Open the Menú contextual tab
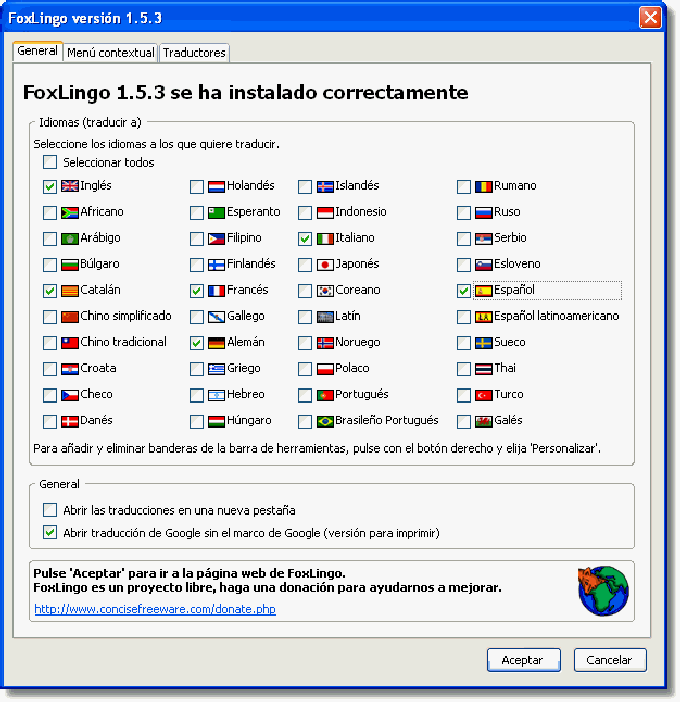The image size is (680, 702). 111,53
